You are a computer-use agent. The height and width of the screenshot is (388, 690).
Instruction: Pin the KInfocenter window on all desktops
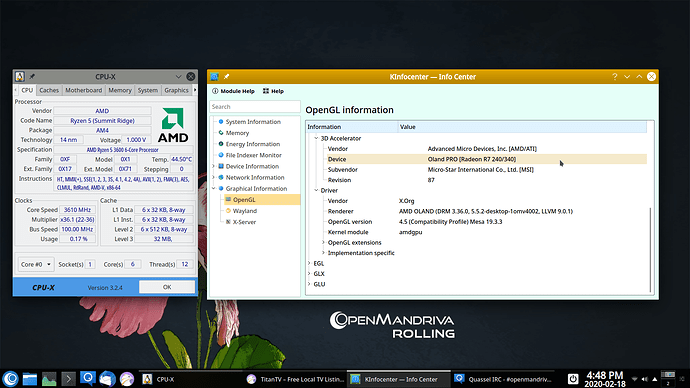[x=226, y=77]
